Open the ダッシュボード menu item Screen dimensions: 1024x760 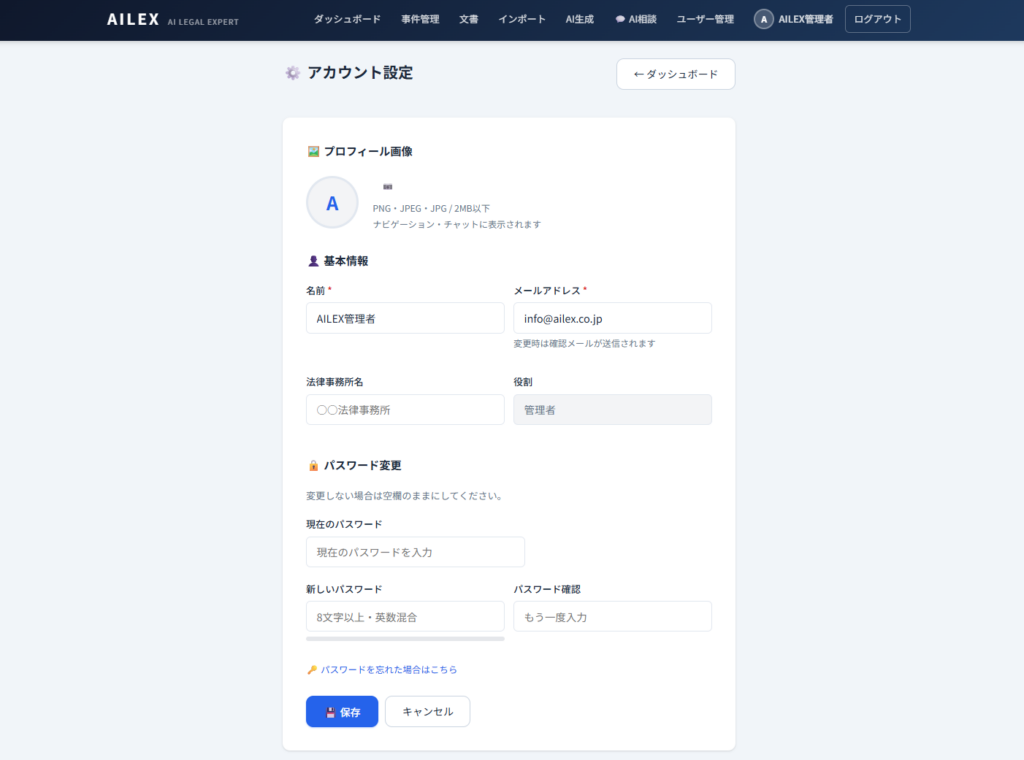(347, 19)
